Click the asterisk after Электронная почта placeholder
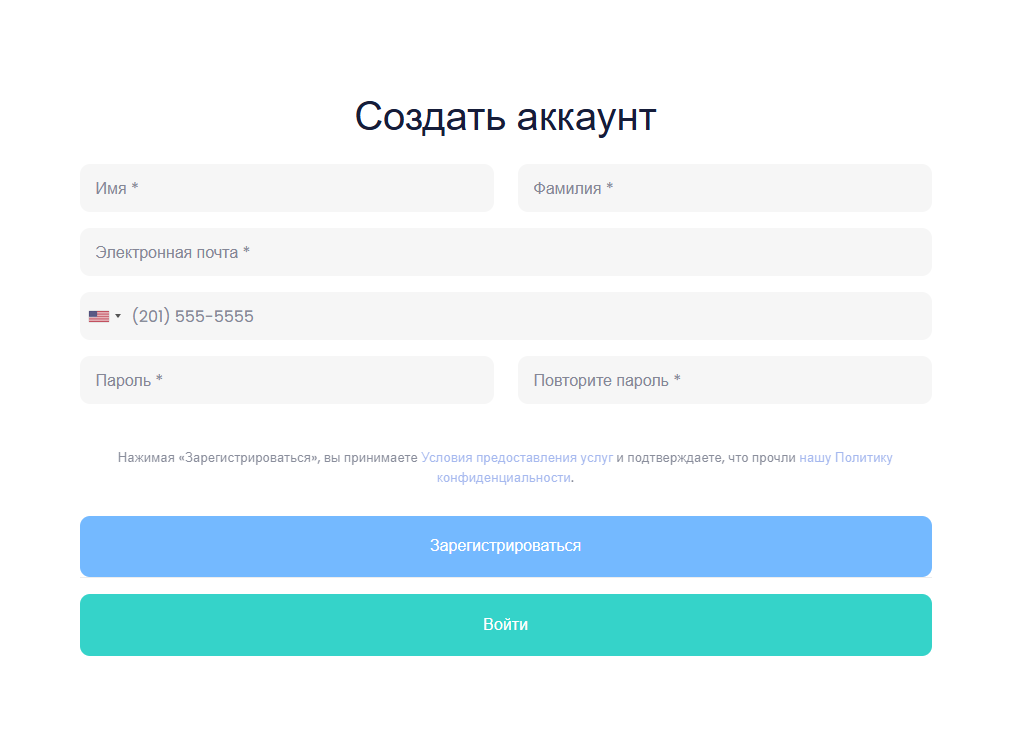 [246, 252]
